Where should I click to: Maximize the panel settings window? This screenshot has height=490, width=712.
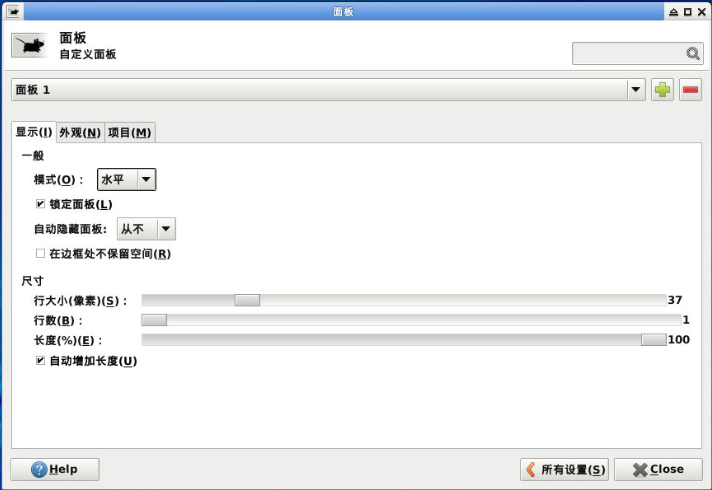click(687, 11)
